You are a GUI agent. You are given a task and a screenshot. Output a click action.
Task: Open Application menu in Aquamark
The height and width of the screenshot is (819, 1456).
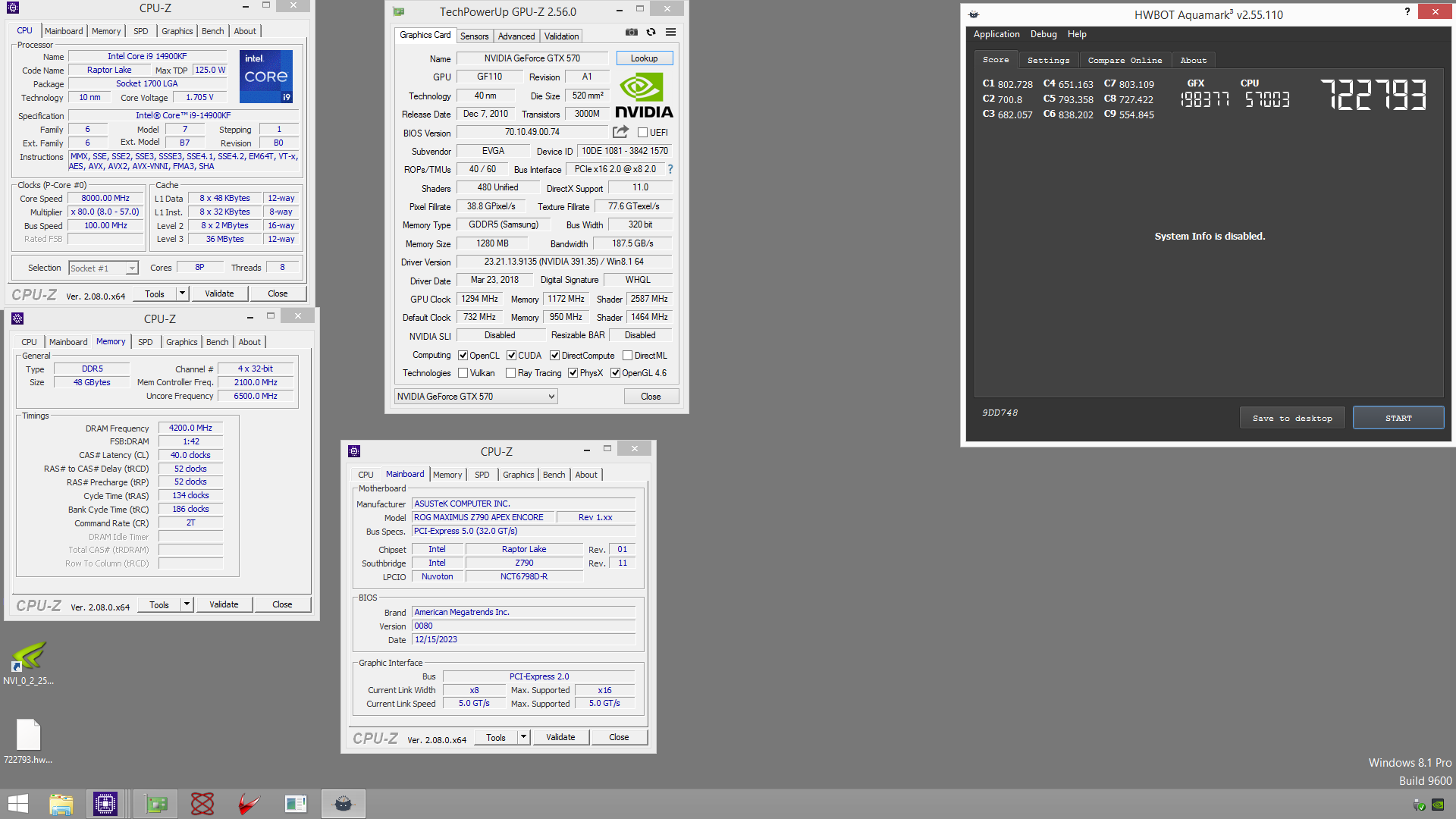coord(996,34)
